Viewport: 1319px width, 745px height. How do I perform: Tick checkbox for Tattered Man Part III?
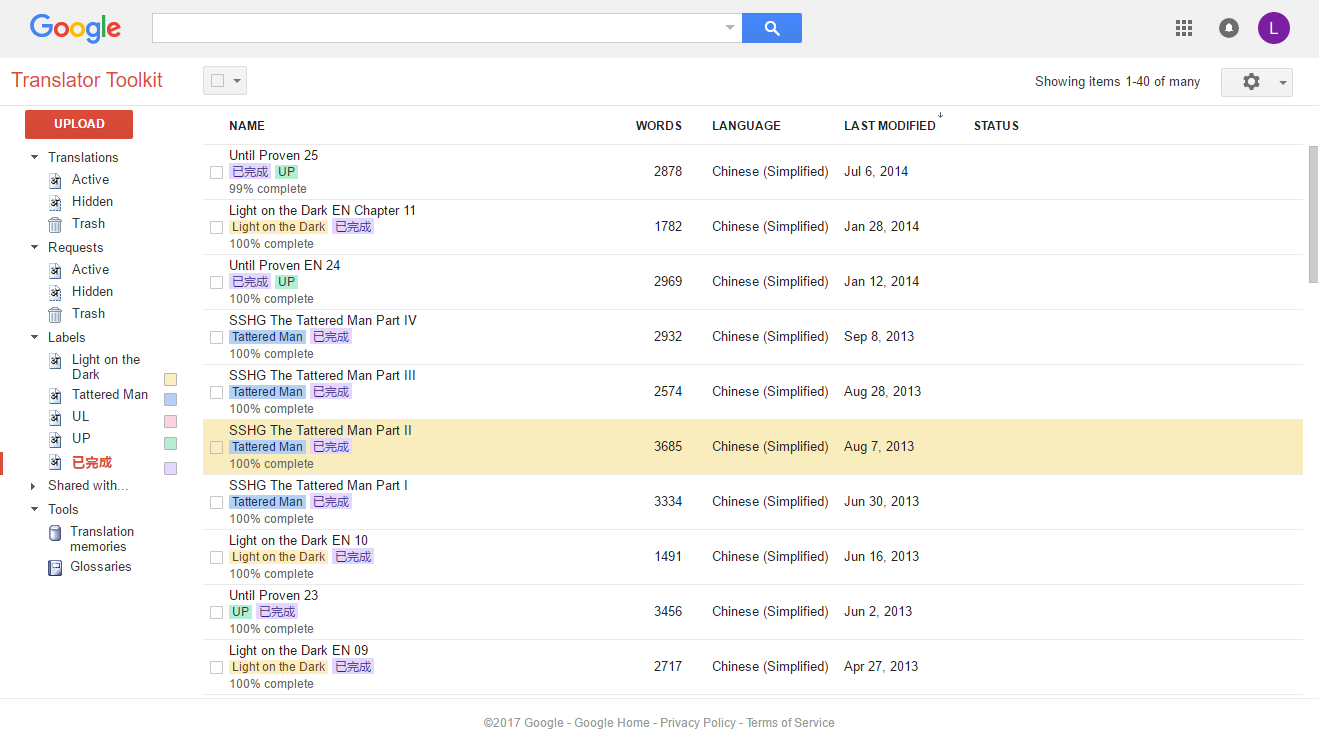click(x=216, y=392)
